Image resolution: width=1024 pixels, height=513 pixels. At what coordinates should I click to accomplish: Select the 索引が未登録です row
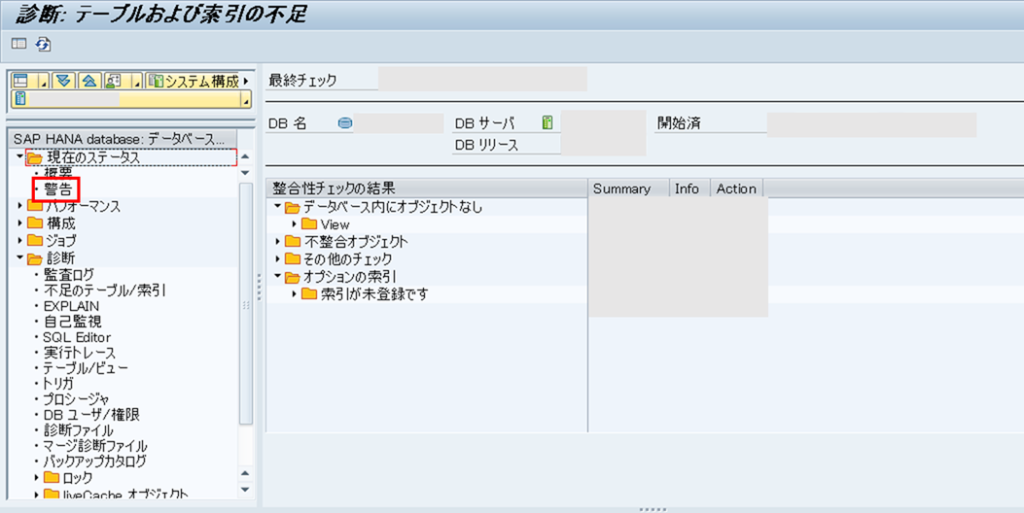click(x=427, y=294)
